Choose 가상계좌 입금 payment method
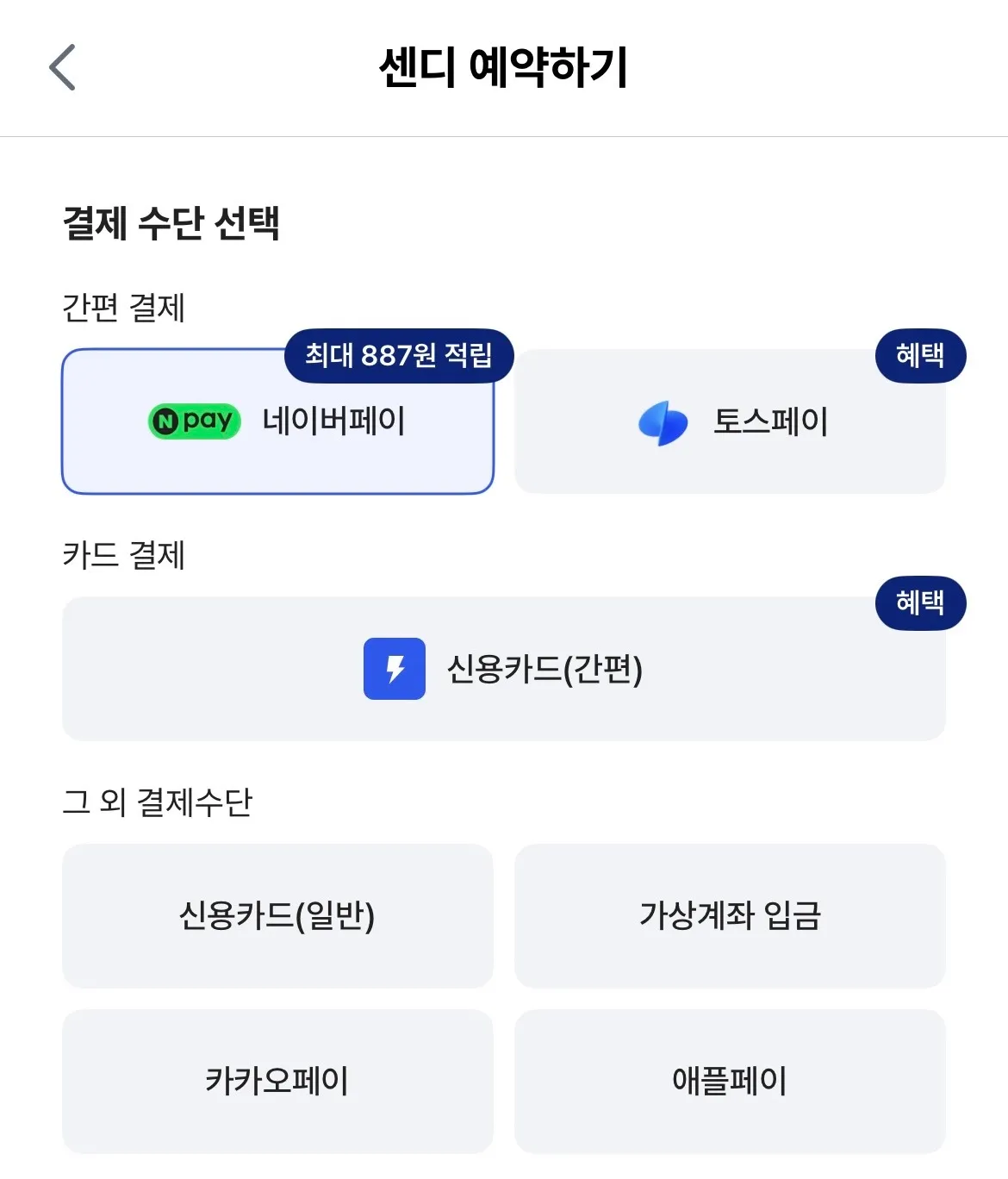Viewport: 1008px width, 1179px height. (730, 916)
